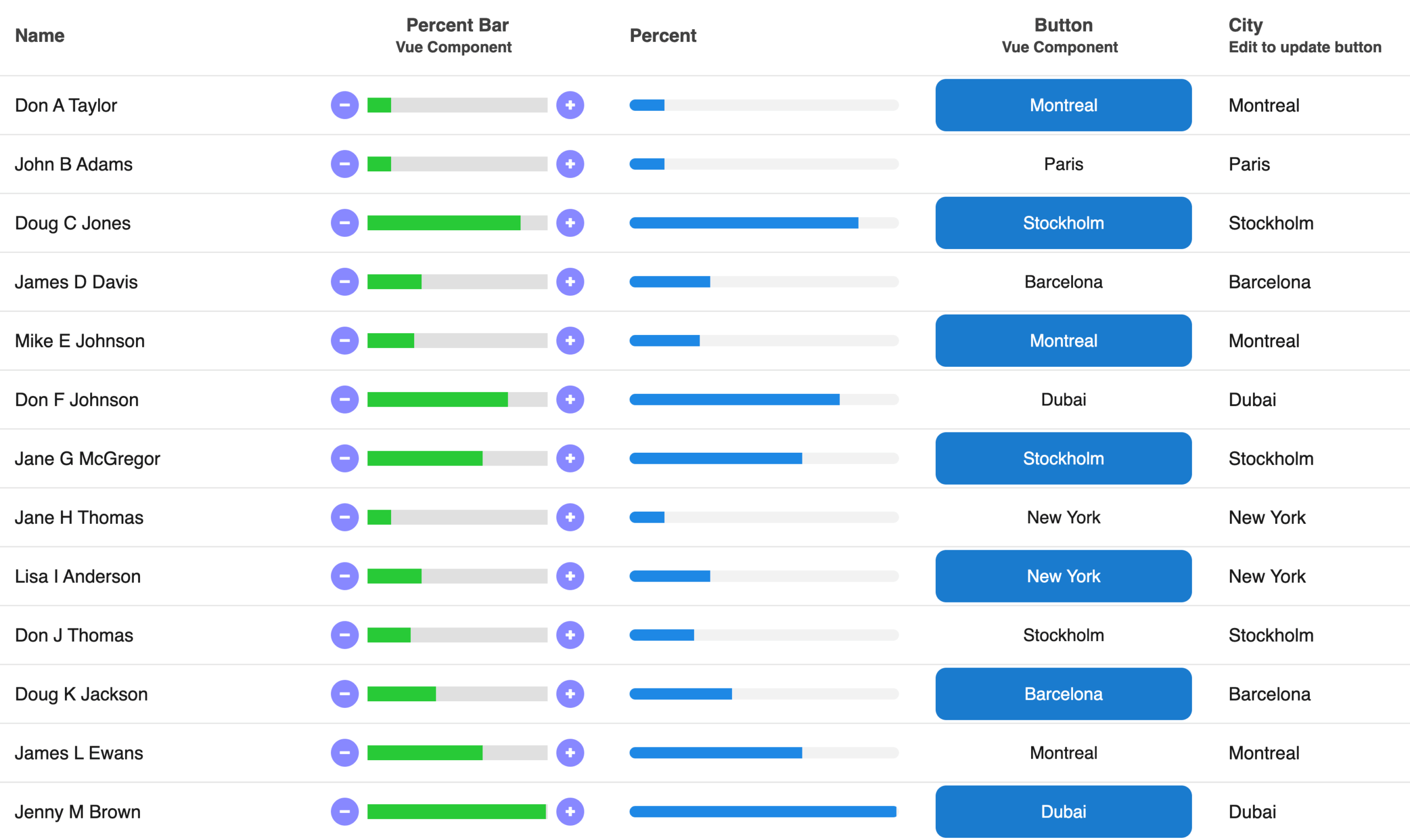This screenshot has height=840, width=1410.
Task: Click the Name column header
Action: [40, 36]
